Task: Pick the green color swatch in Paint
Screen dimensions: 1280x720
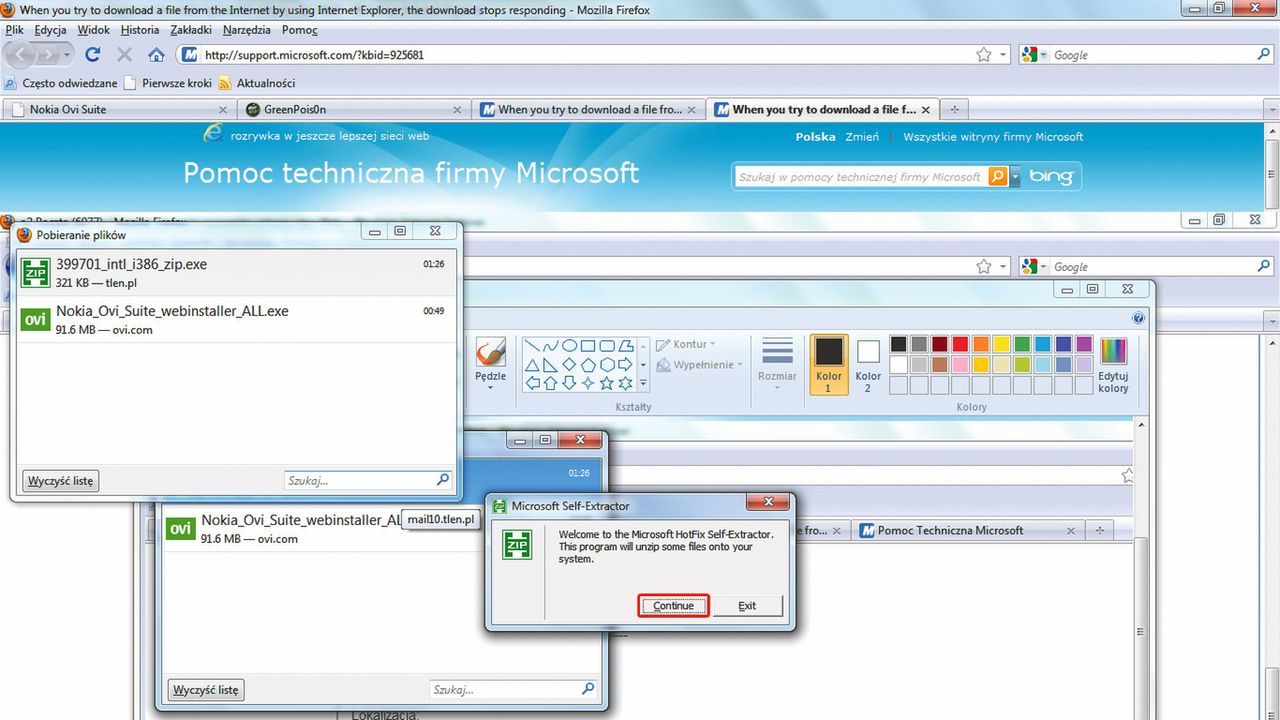Action: 1022,344
